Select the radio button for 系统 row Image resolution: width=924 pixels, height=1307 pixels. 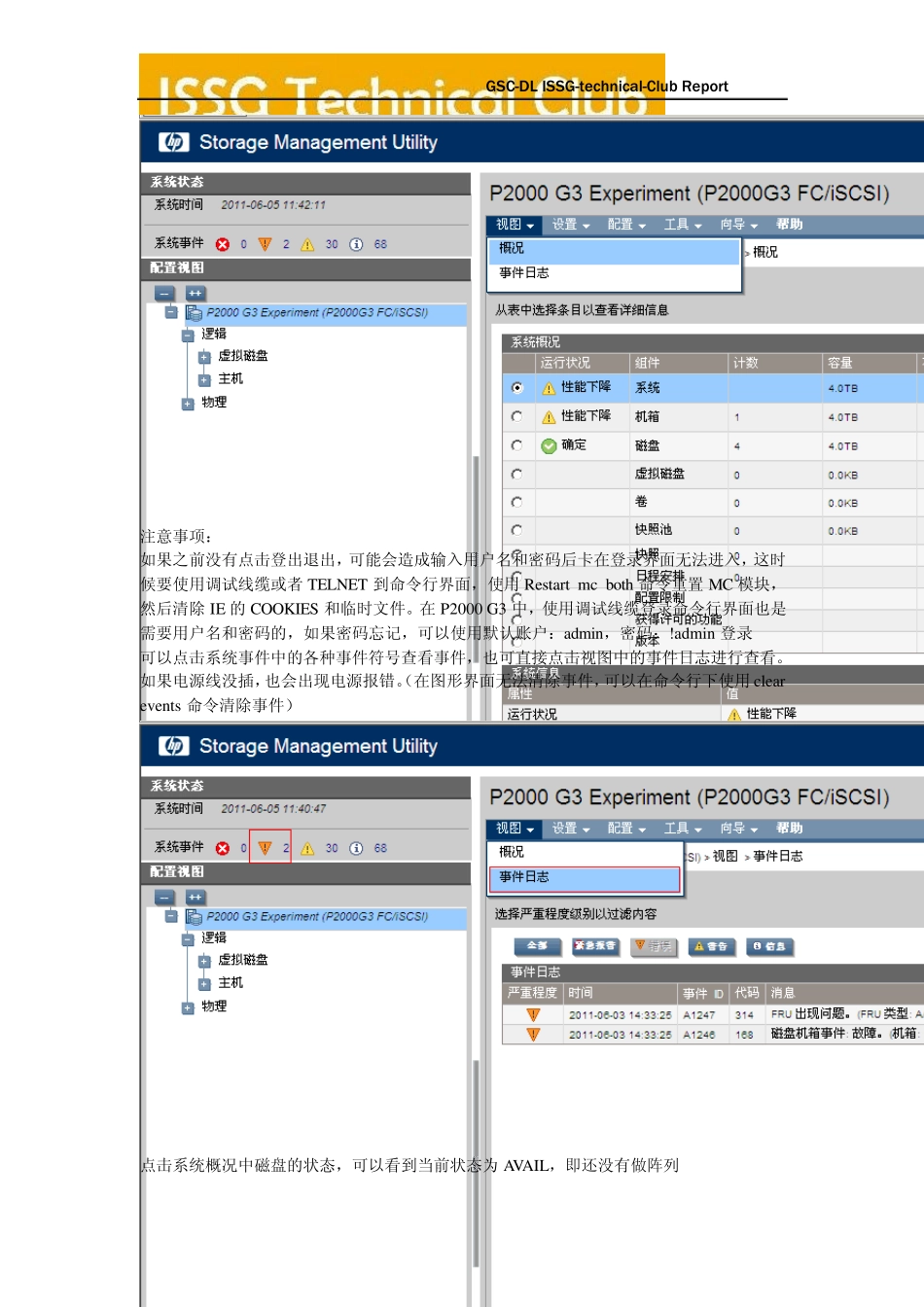pos(517,387)
